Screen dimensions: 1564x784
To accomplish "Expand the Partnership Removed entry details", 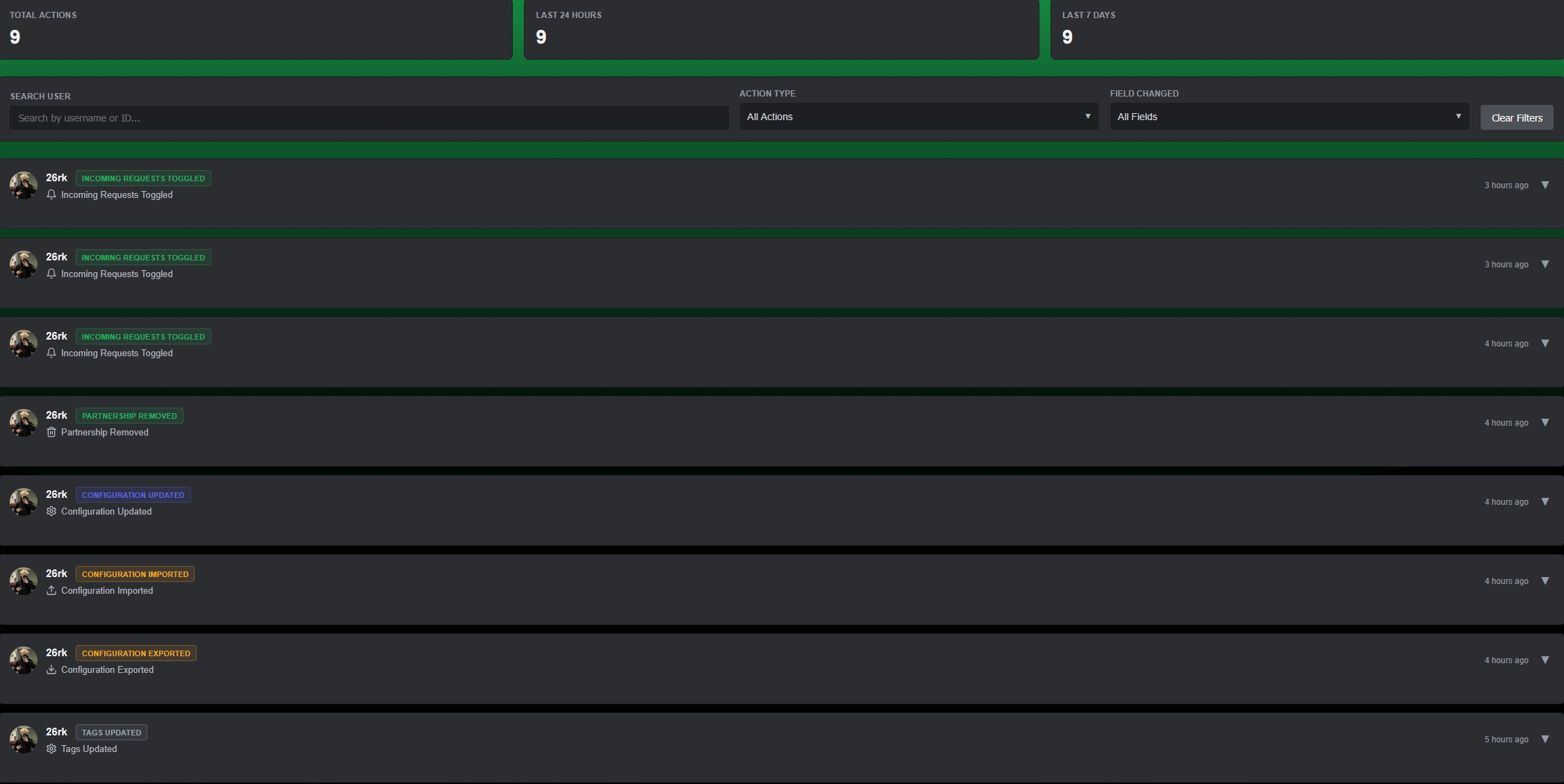I will coord(1545,422).
